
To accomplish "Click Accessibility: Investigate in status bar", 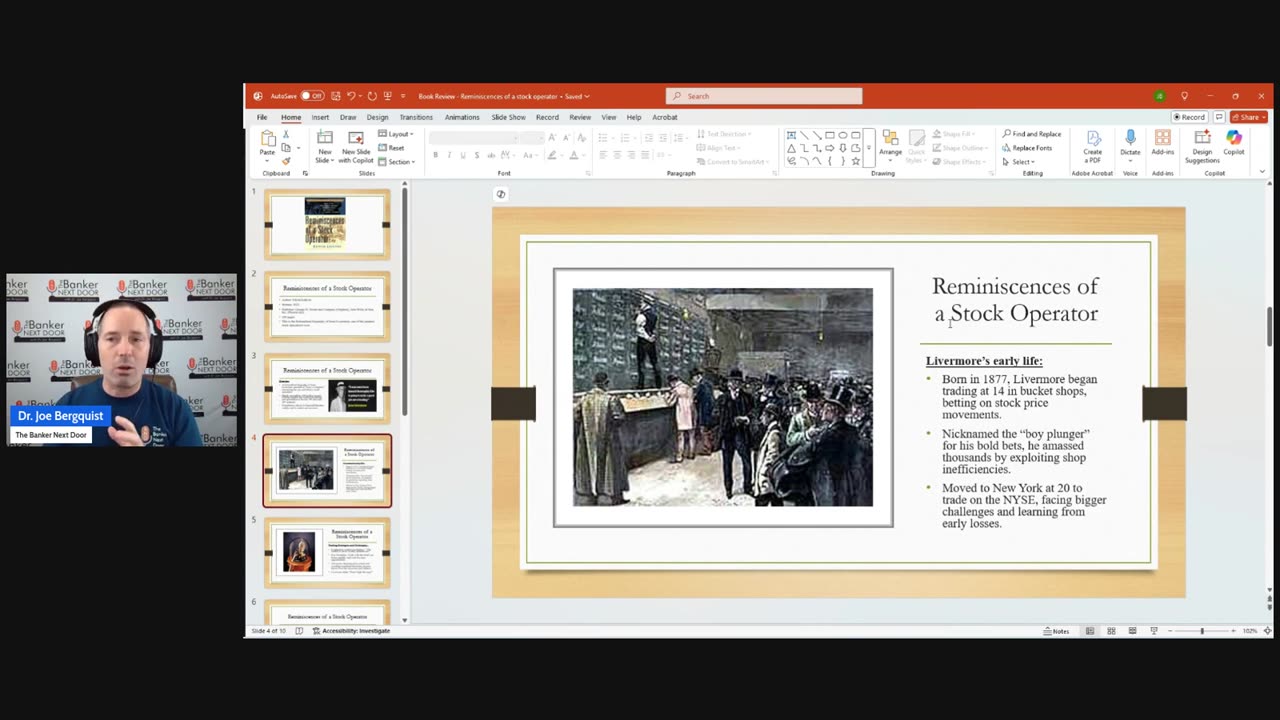I will [351, 631].
